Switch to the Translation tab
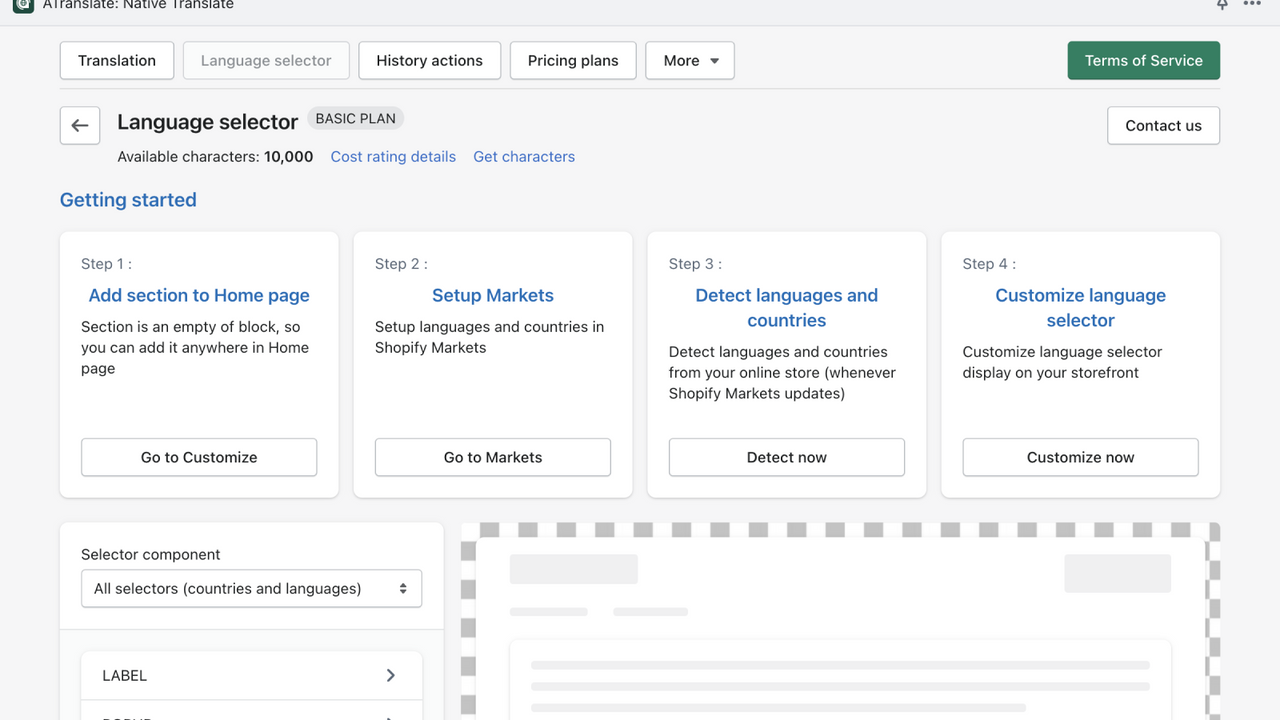The image size is (1280, 720). [116, 60]
